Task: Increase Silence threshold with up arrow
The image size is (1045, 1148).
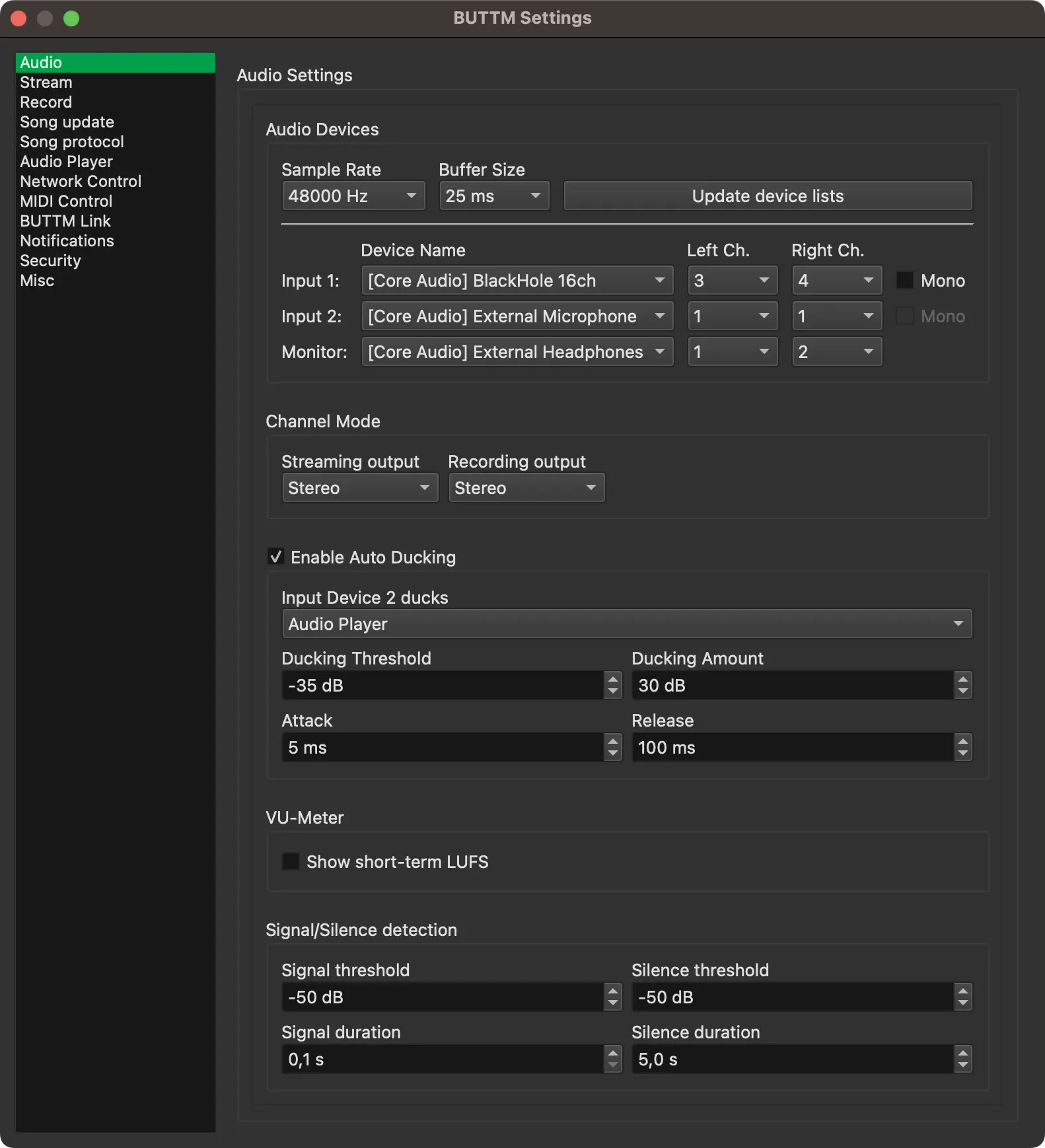Action: click(x=963, y=990)
